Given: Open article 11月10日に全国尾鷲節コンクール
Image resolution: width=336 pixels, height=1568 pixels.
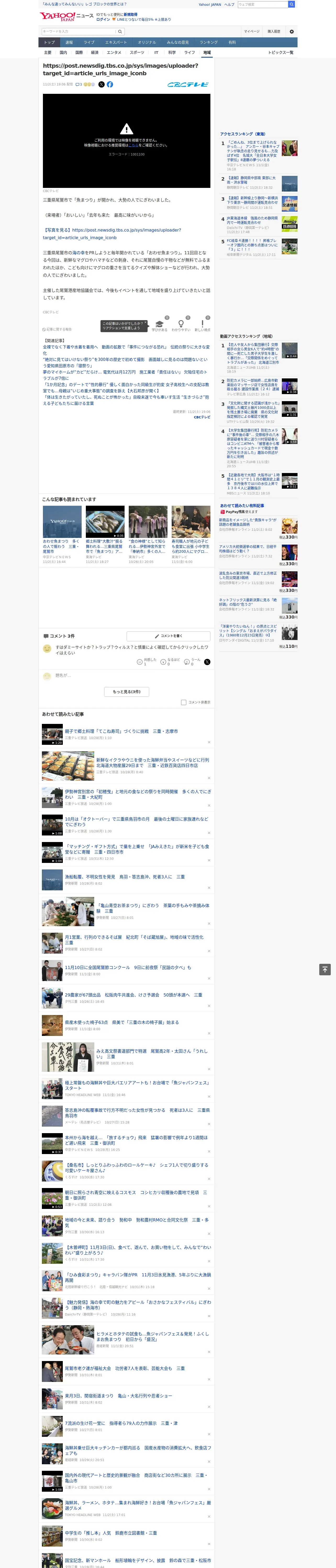Looking at the screenshot, I should (x=128, y=967).
